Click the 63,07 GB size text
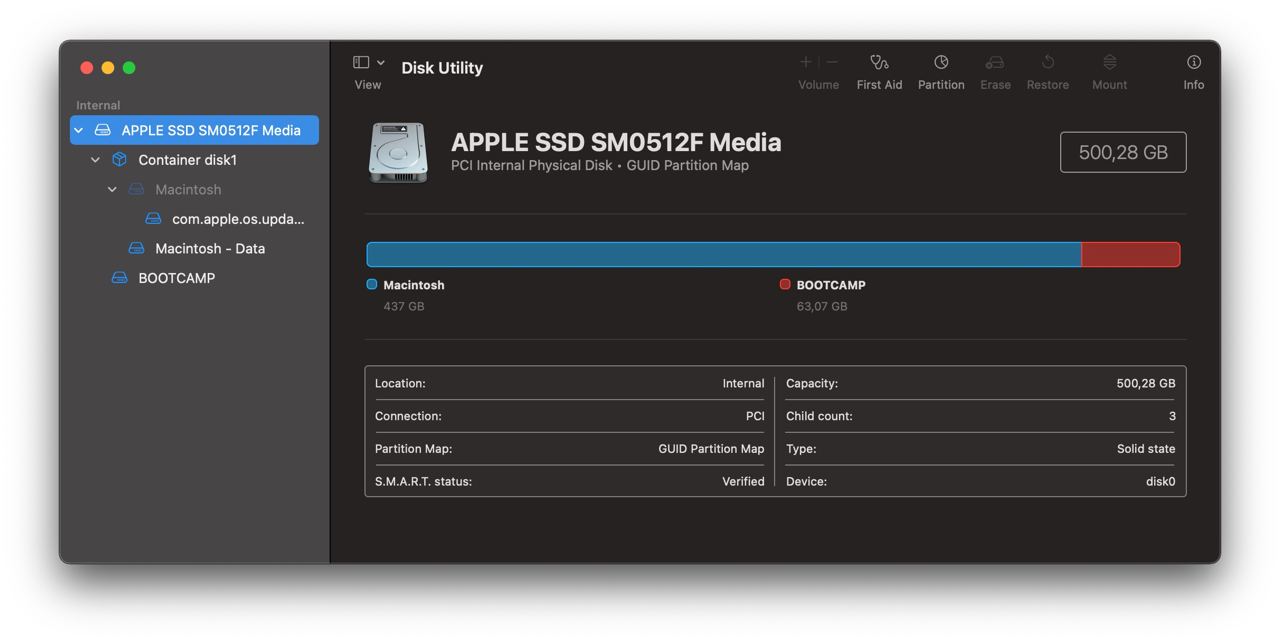1280x642 pixels. [x=822, y=306]
